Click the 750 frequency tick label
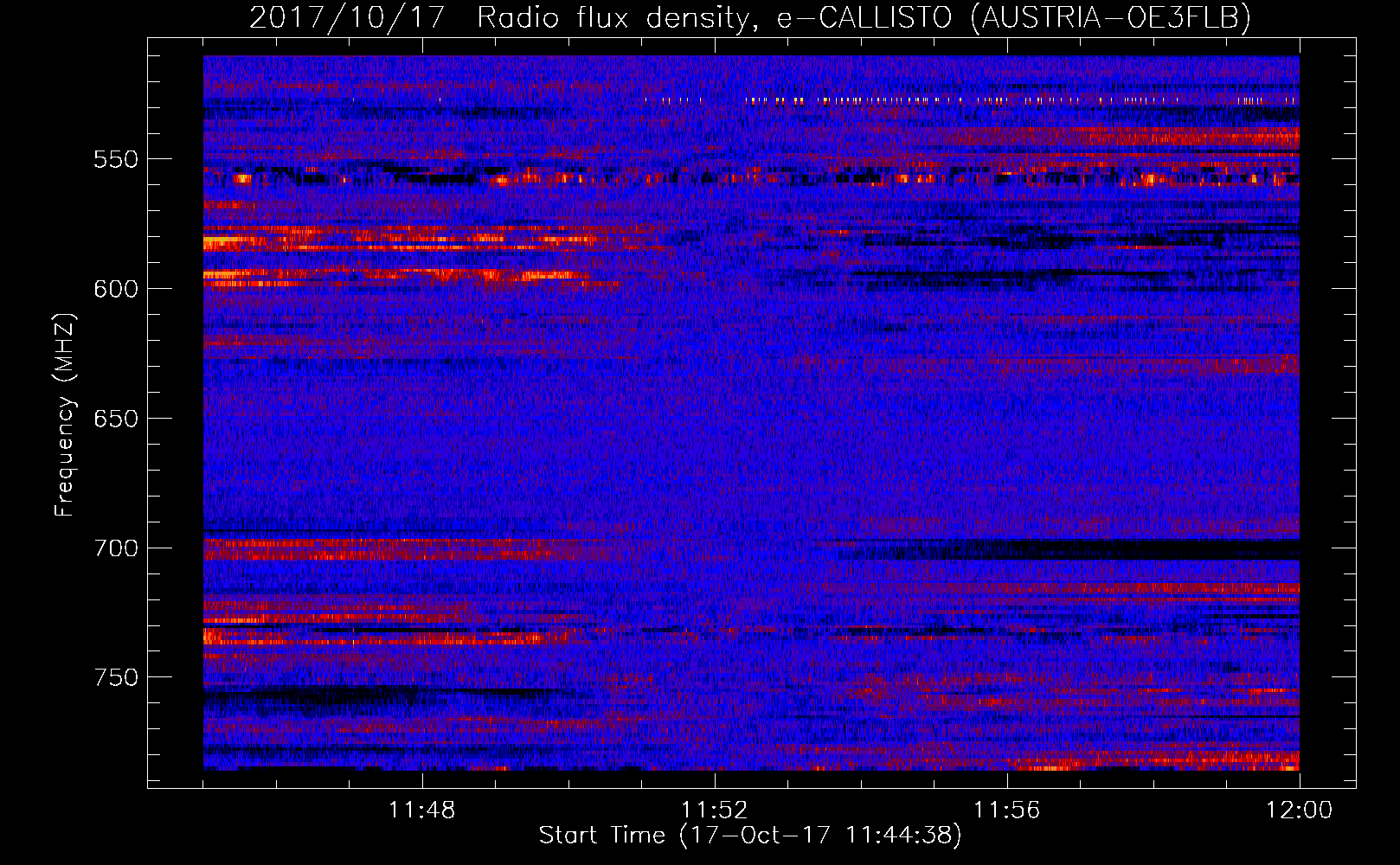 (116, 677)
